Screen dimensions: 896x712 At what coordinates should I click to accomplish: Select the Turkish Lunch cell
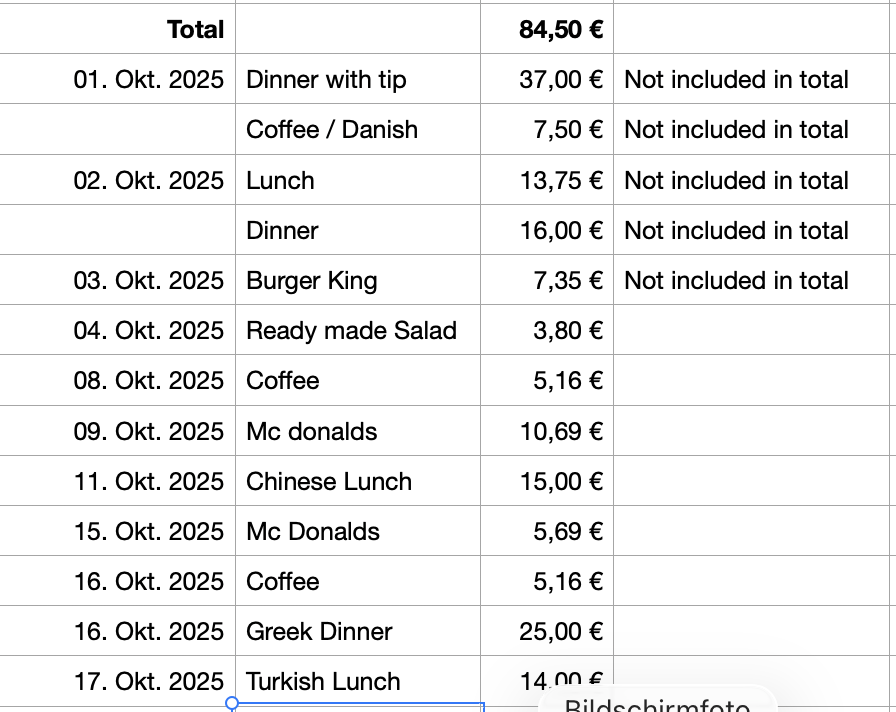click(x=323, y=681)
